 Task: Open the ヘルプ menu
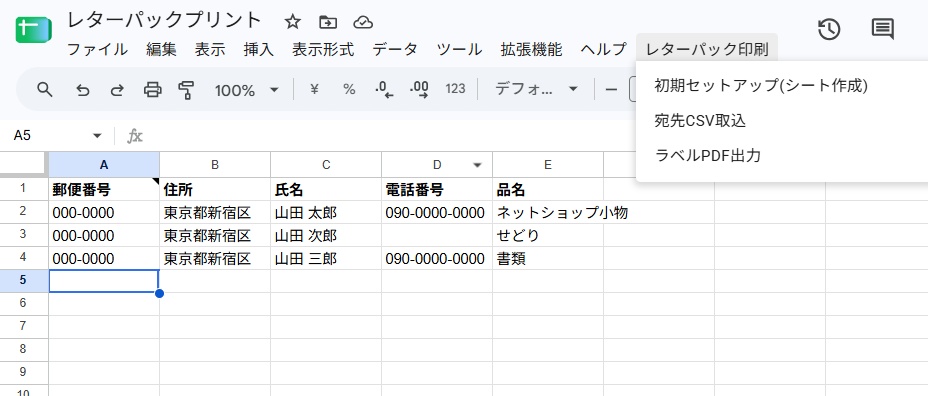603,49
